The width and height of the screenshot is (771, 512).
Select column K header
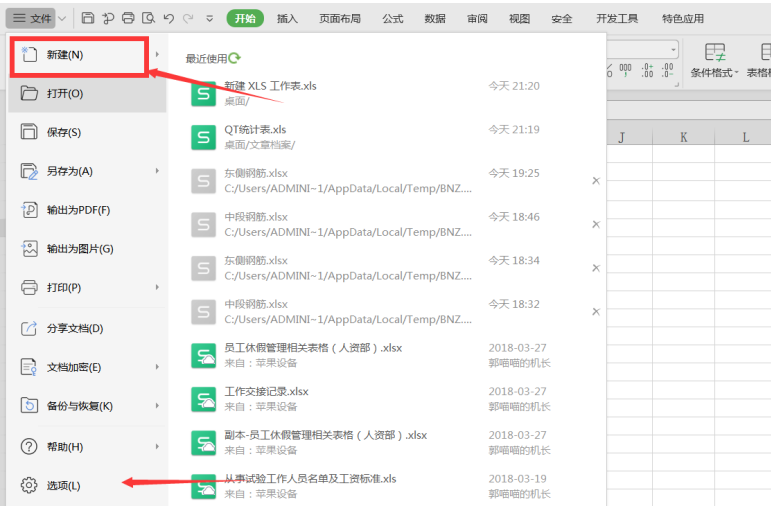click(683, 137)
